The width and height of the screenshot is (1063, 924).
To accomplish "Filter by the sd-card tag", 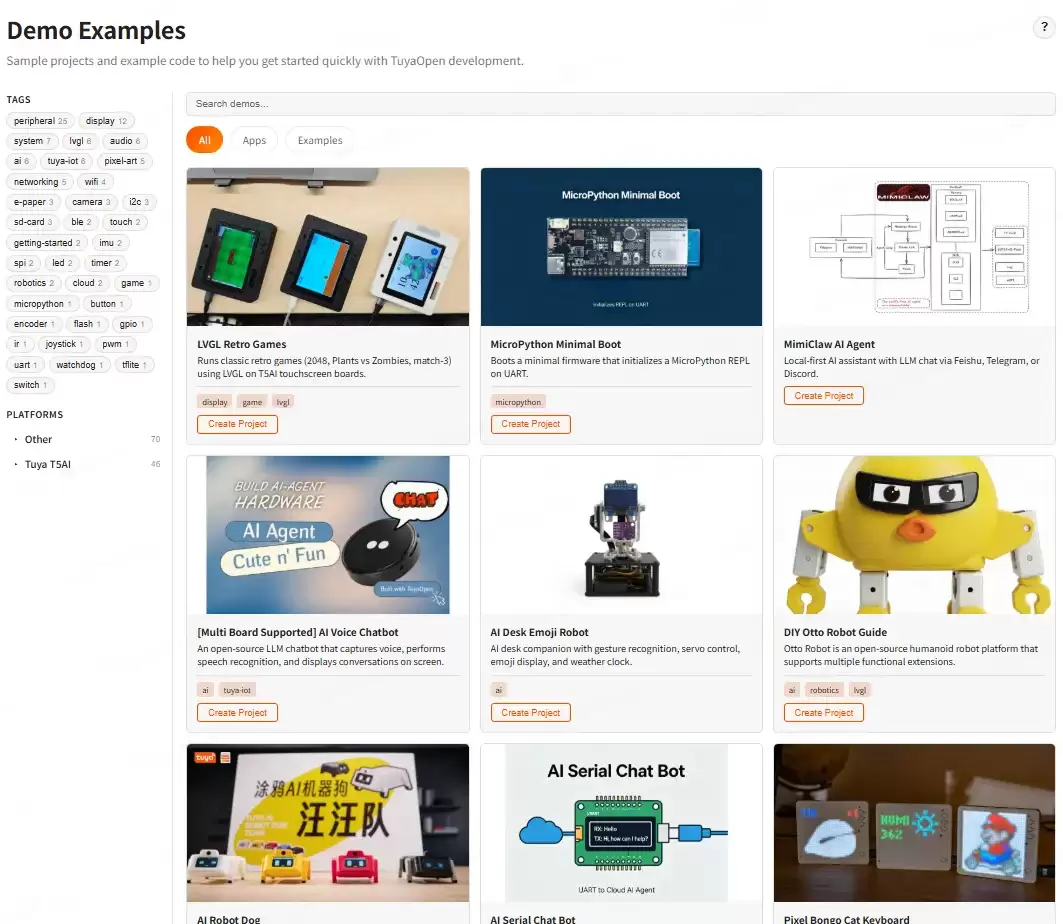I will (x=33, y=222).
